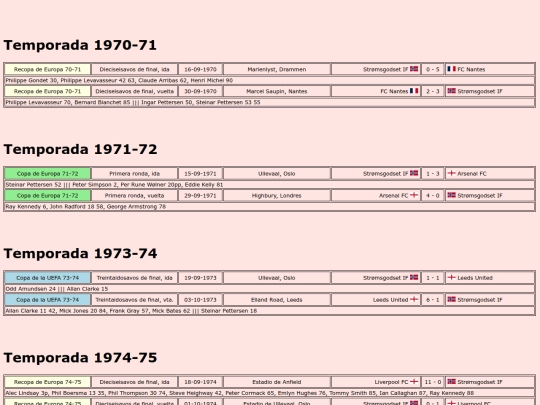
Task: Click the Treintaidosavos de final, vta. cell
Action: pos(135,300)
